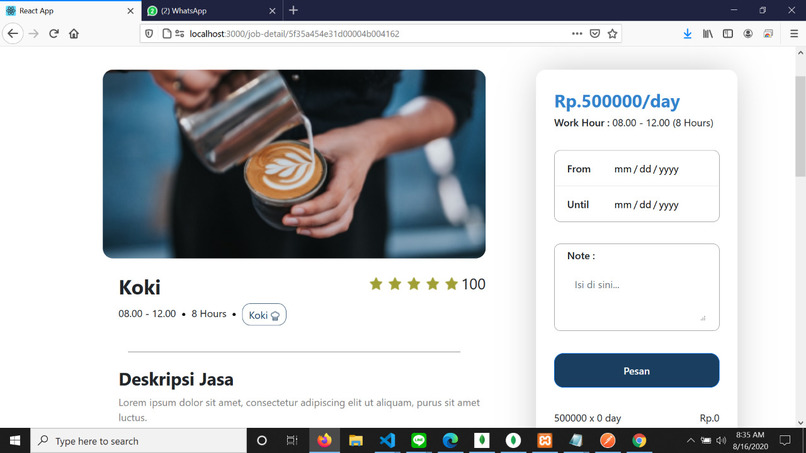Open the volume control in tray
Image resolution: width=806 pixels, height=453 pixels.
coord(722,441)
